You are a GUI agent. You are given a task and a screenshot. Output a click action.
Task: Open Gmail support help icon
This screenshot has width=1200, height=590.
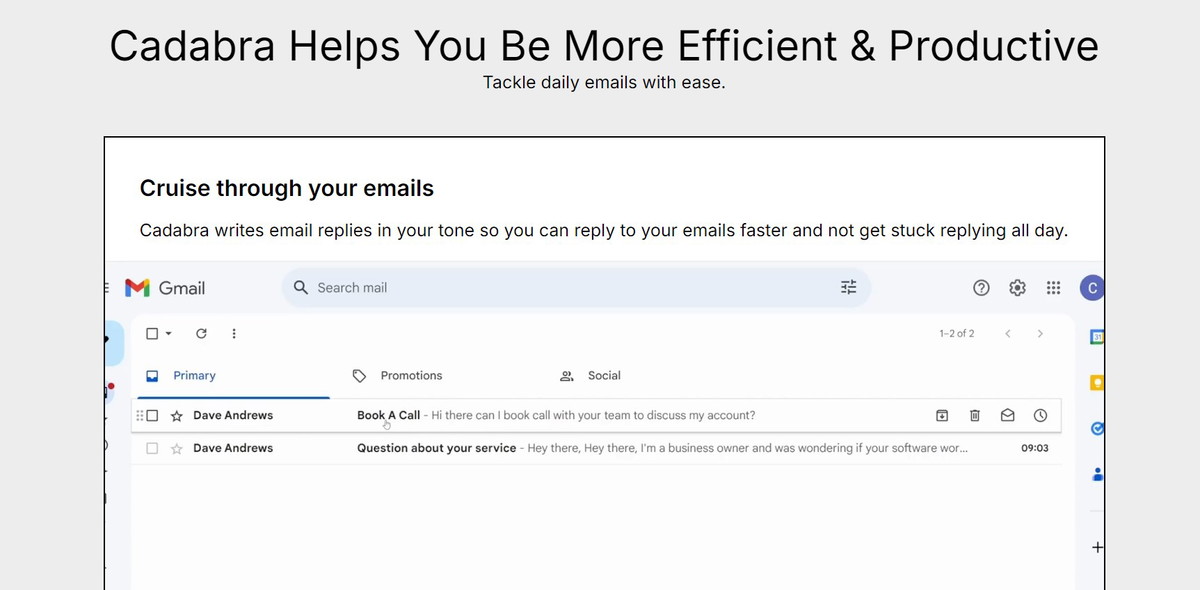point(981,288)
